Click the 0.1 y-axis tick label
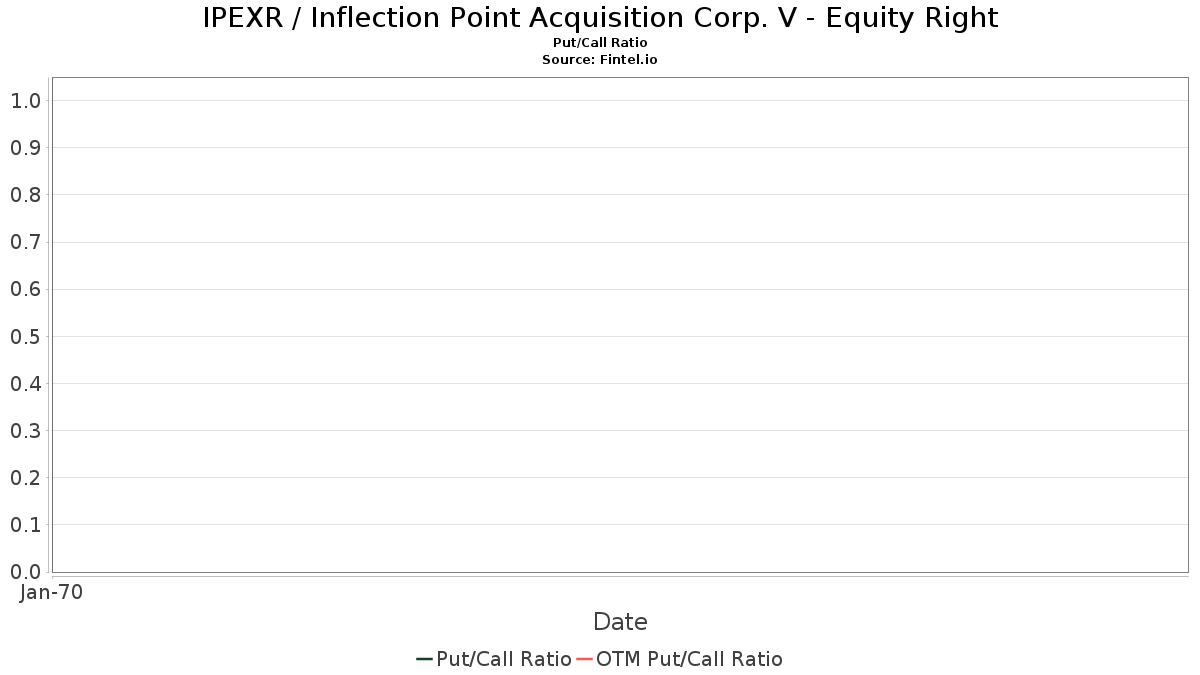 [x=25, y=525]
